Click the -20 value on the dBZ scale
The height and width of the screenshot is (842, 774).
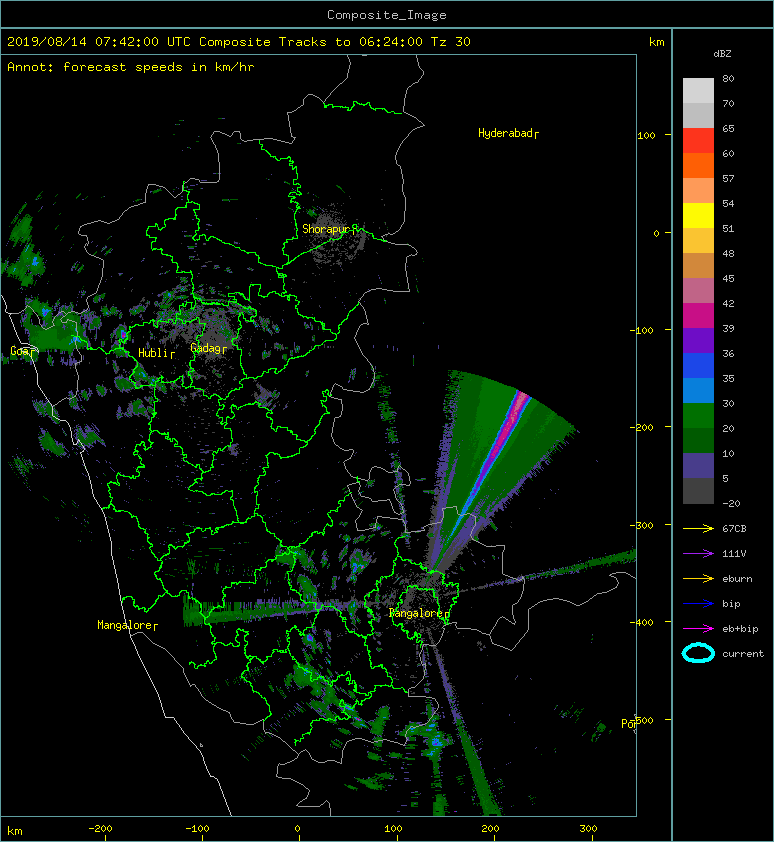tap(731, 504)
